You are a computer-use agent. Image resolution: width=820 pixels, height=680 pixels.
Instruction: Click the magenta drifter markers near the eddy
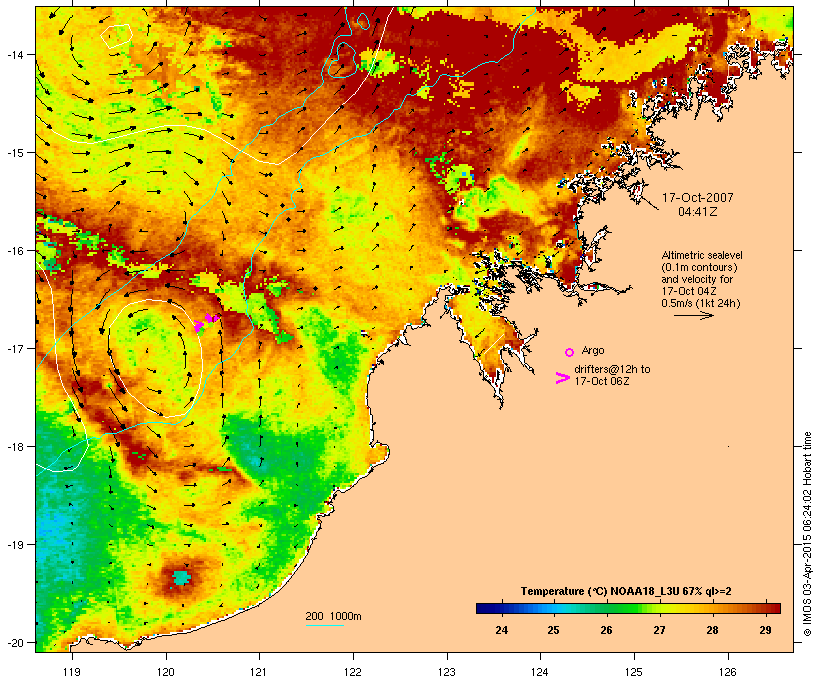coord(206,322)
